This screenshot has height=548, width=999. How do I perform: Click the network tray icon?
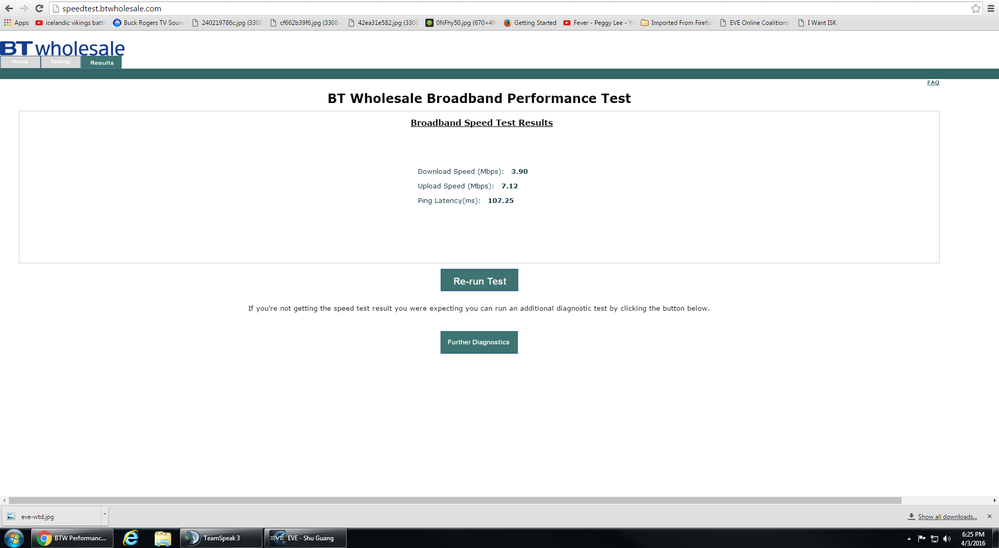click(x=934, y=538)
